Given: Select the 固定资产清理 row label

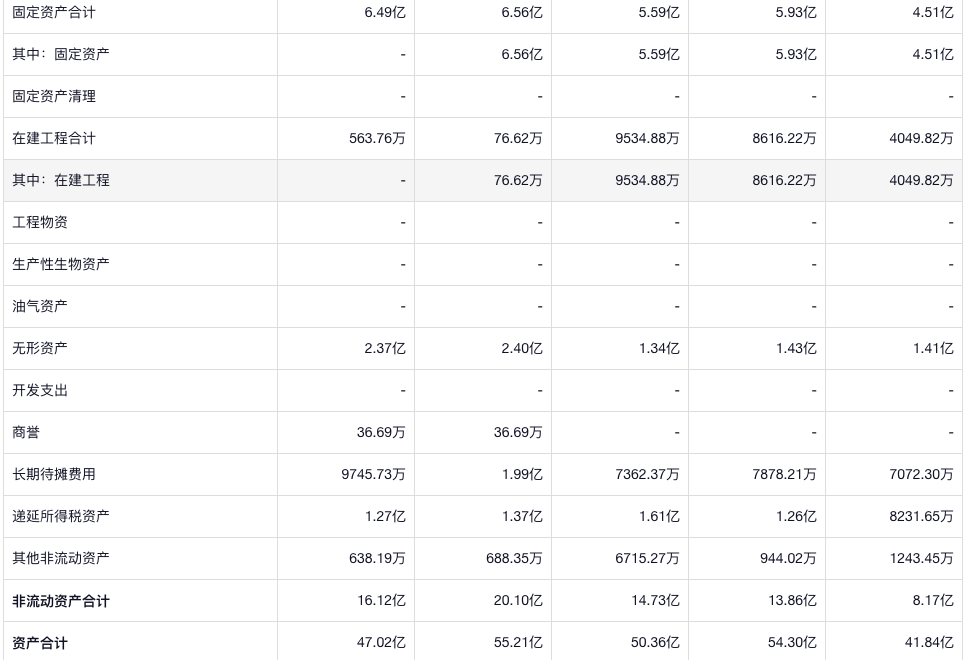Looking at the screenshot, I should pyautogui.click(x=54, y=97).
